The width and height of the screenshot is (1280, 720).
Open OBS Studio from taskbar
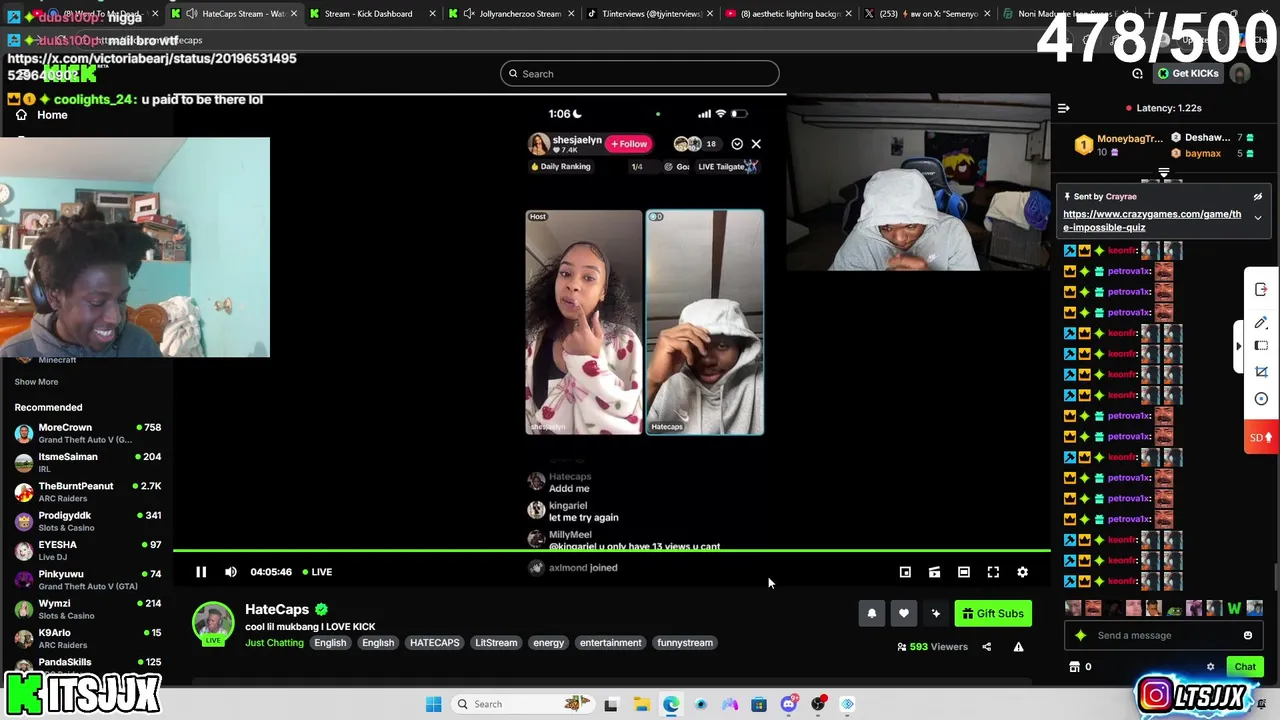818,704
